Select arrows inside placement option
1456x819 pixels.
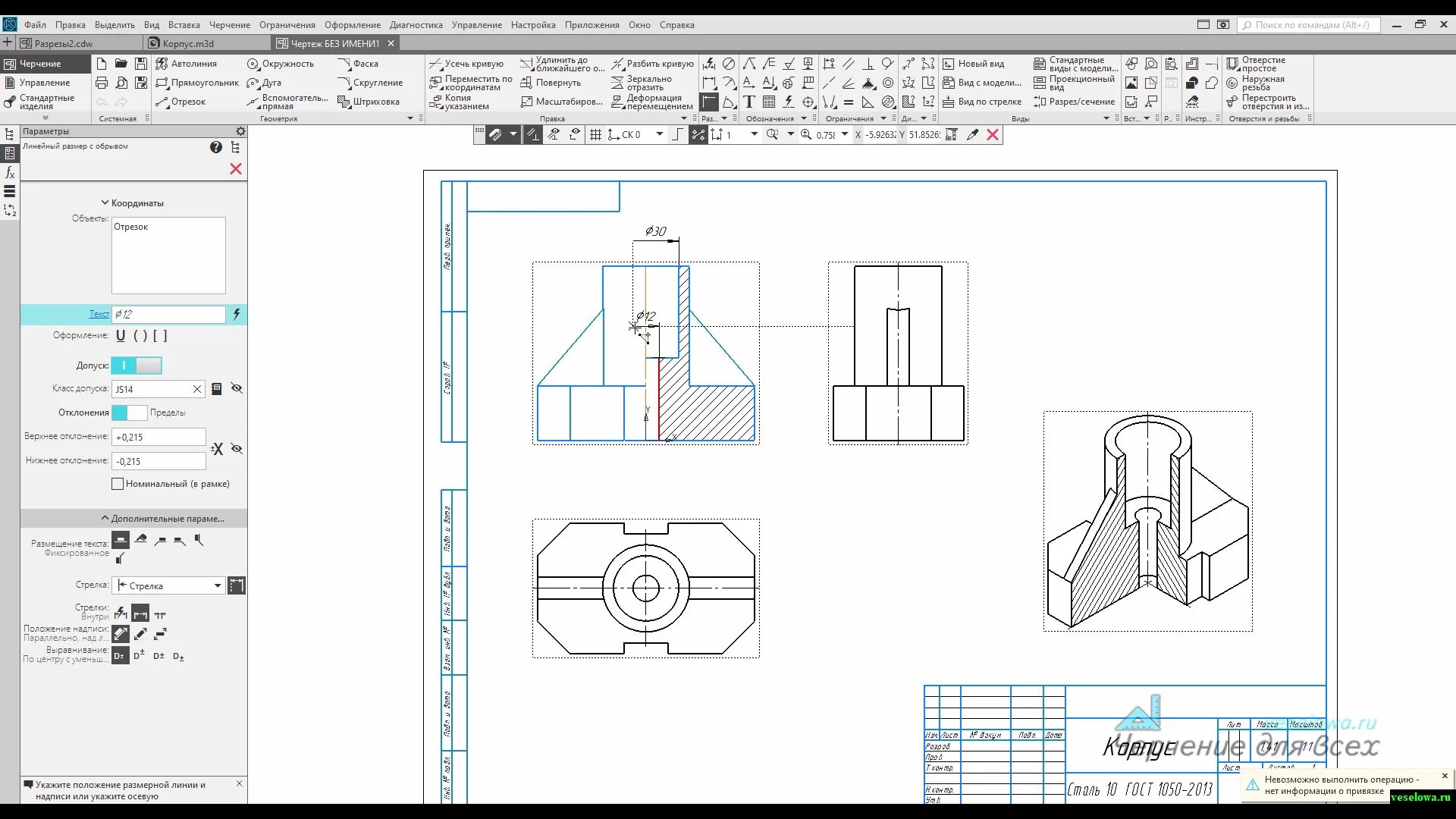[140, 614]
